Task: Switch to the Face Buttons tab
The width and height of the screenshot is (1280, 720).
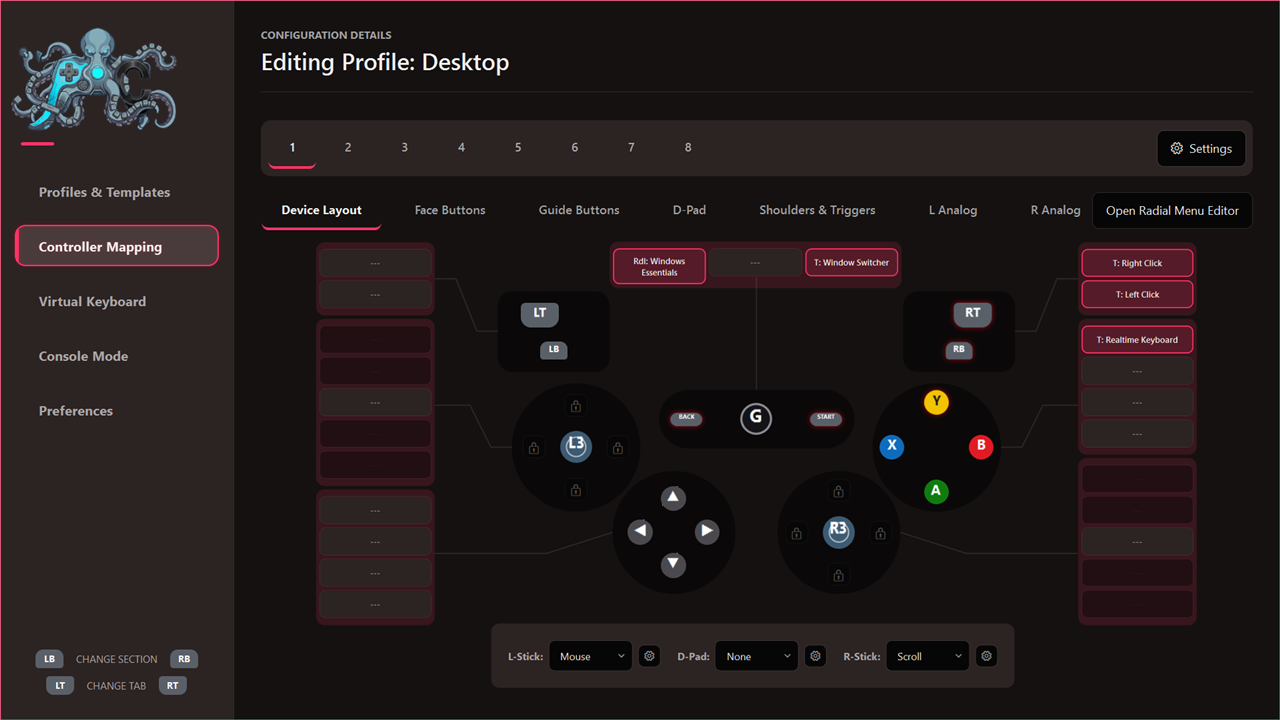Action: 450,210
